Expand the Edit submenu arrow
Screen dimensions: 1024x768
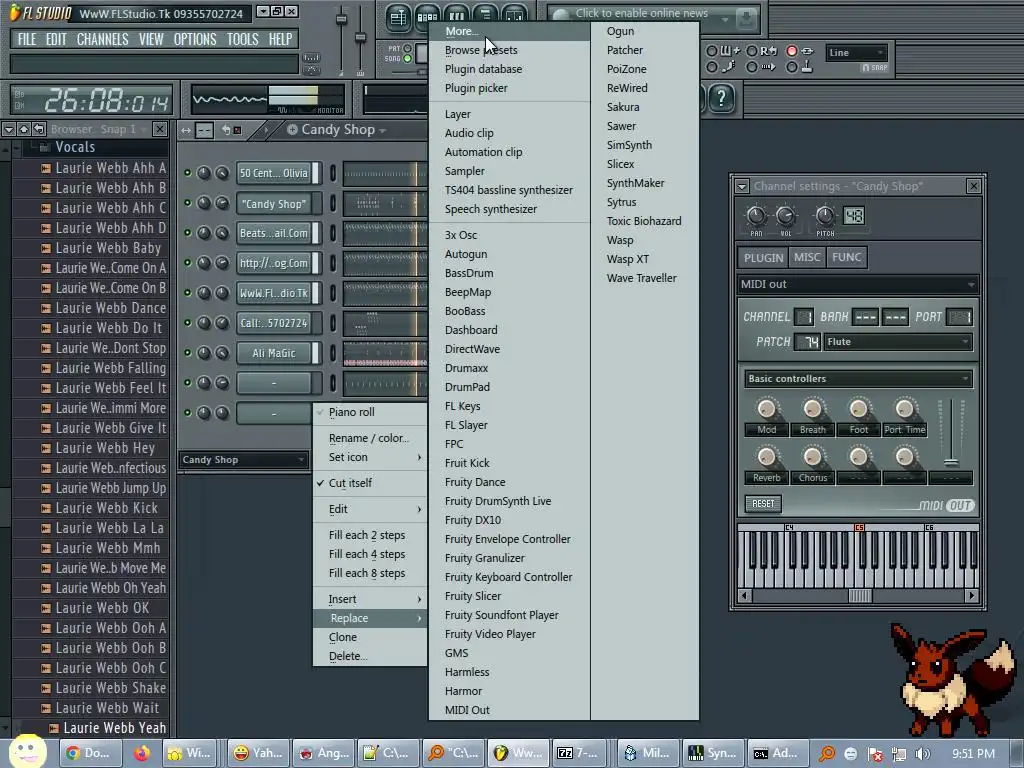coord(419,509)
